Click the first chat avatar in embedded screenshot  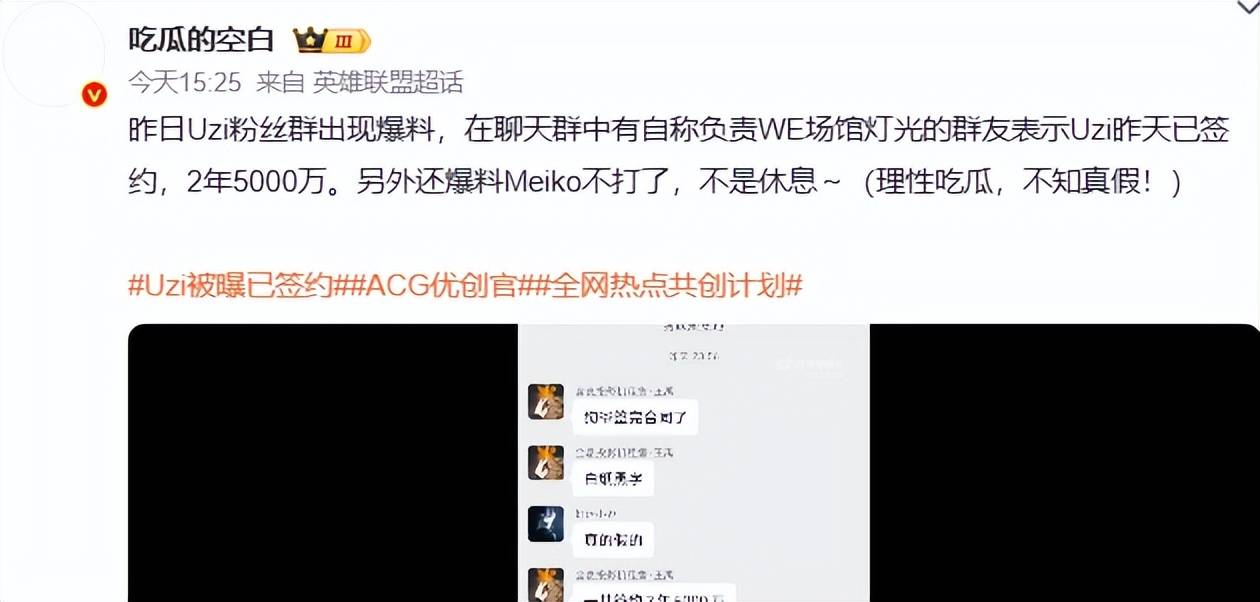(x=546, y=402)
